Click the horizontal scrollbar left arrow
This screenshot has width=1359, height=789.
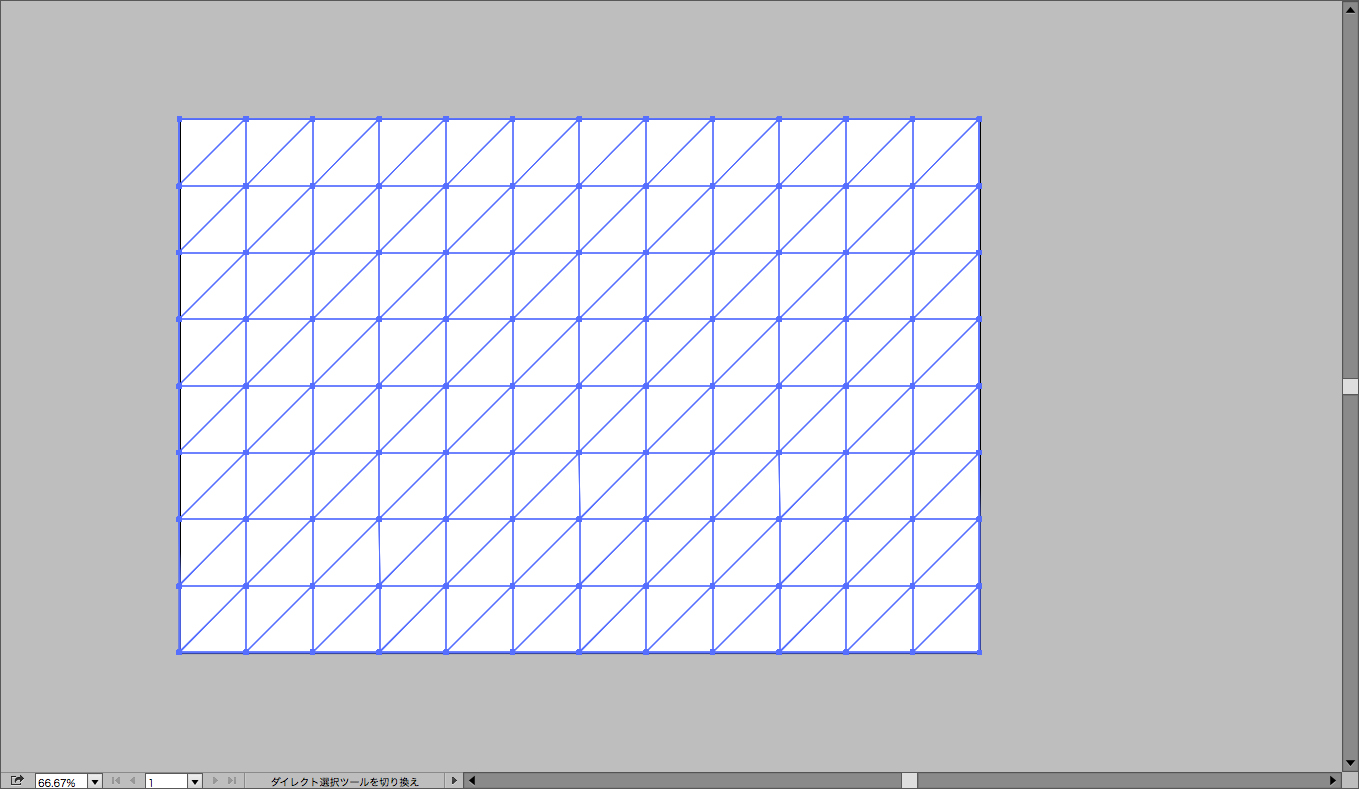(x=472, y=780)
